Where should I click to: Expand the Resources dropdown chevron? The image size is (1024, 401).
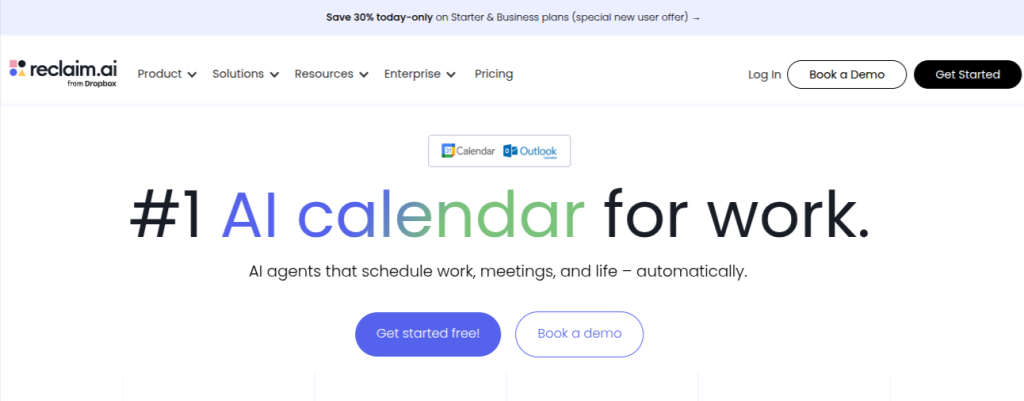point(364,74)
